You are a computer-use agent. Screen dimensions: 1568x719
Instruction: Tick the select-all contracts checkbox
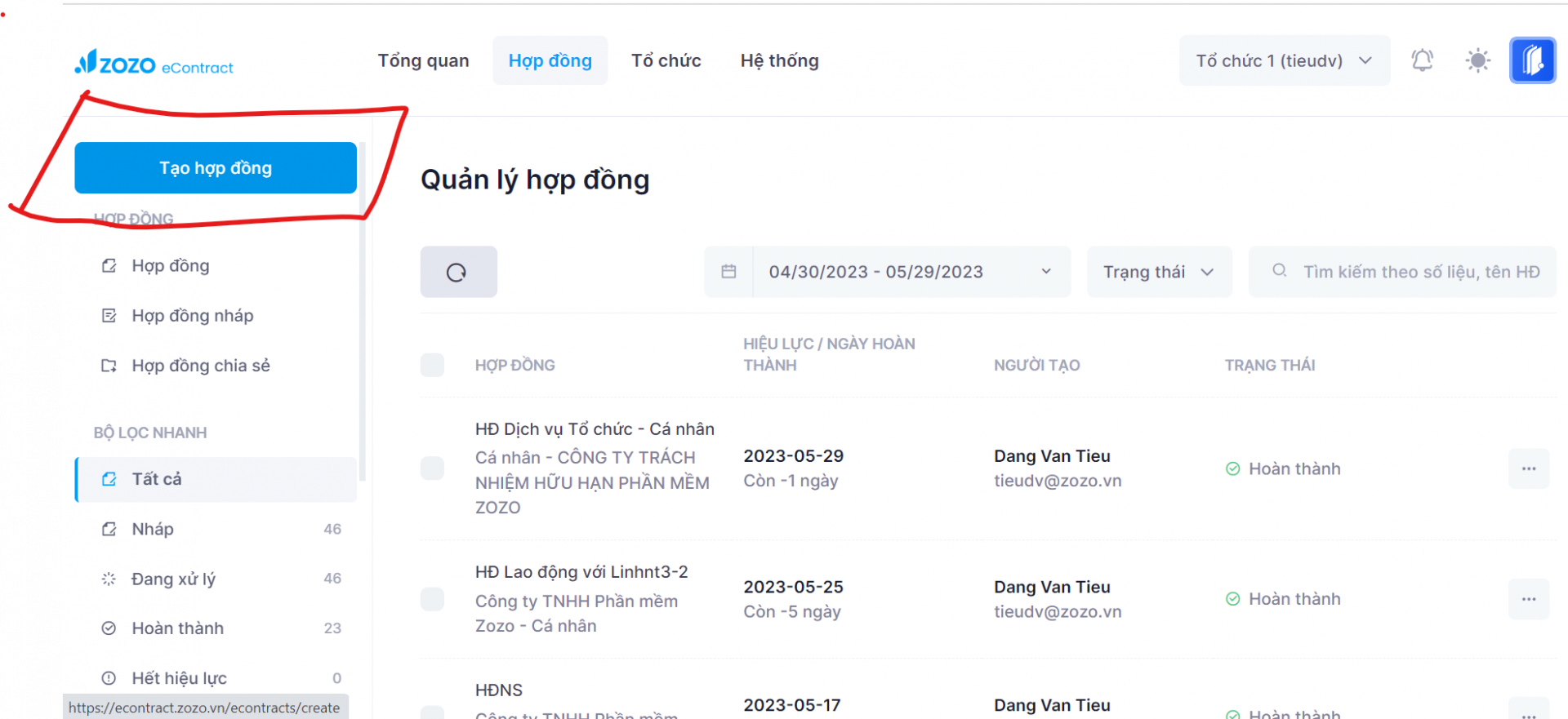[x=432, y=365]
